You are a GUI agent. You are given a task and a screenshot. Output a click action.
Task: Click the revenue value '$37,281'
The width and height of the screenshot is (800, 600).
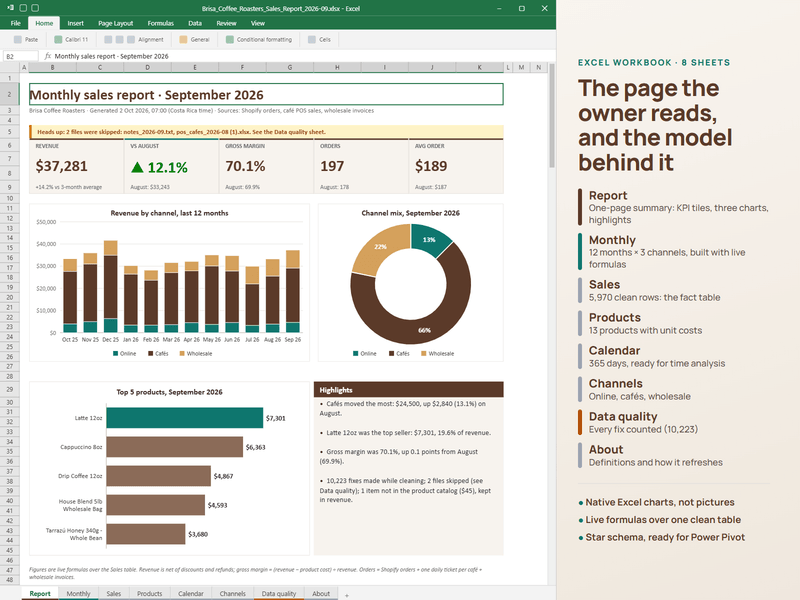click(x=62, y=166)
